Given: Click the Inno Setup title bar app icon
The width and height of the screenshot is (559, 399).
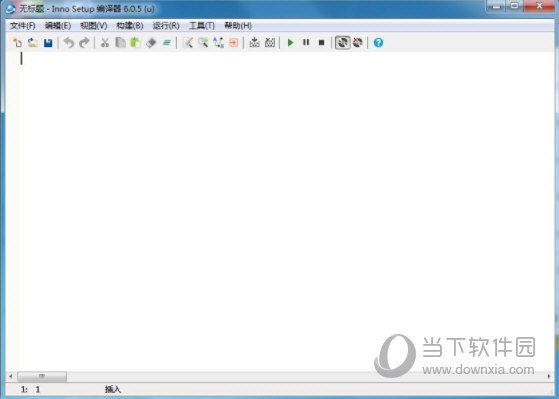Looking at the screenshot, I should (10, 9).
